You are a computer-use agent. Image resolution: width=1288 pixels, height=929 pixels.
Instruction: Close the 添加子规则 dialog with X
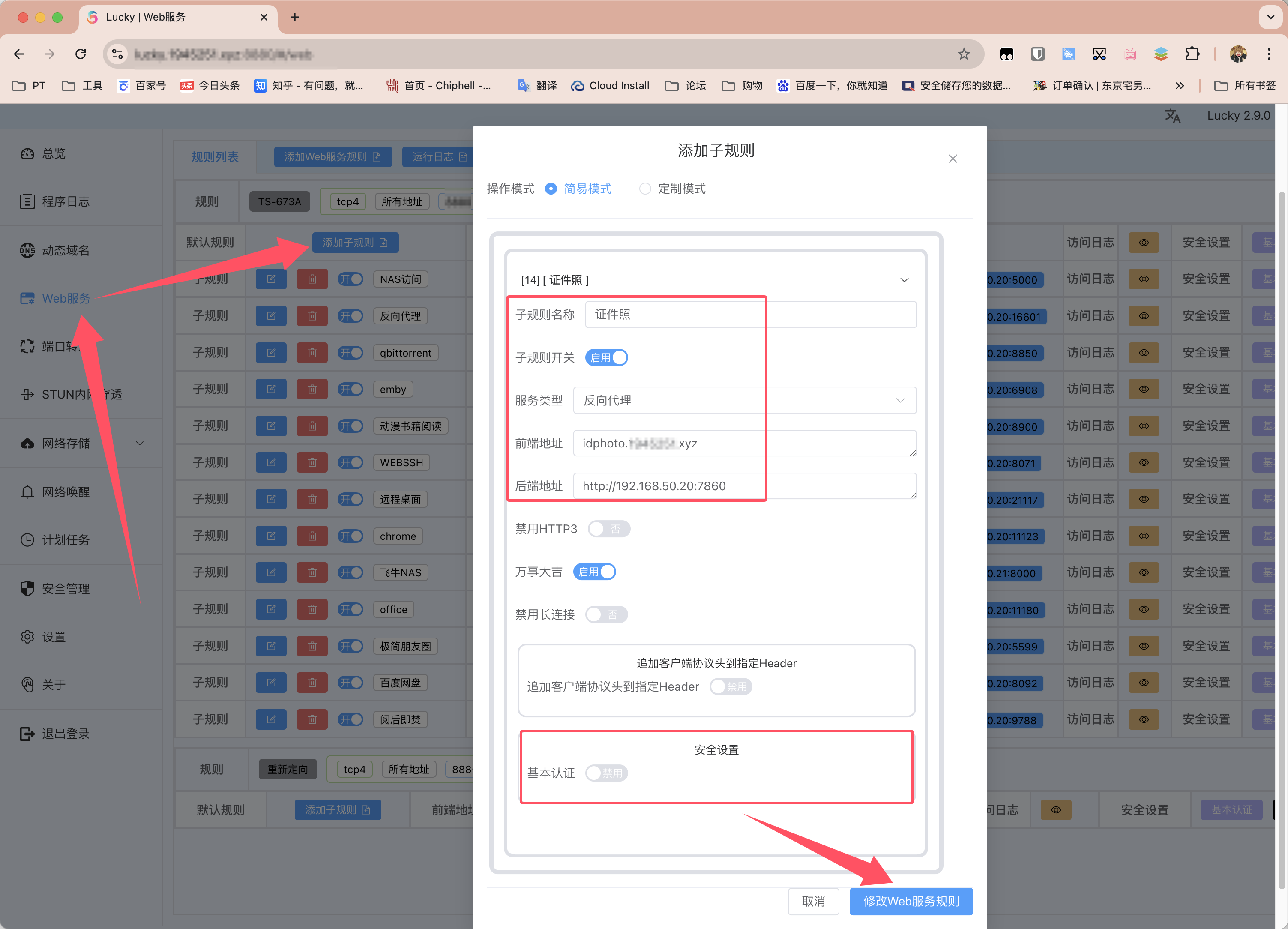point(953,159)
